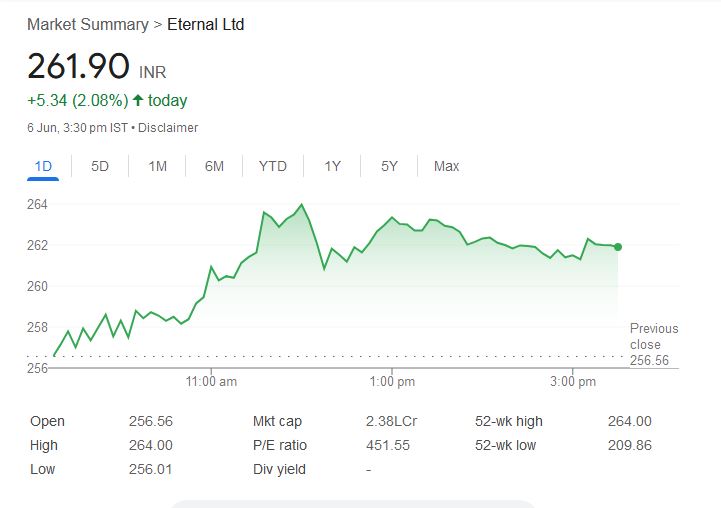The width and height of the screenshot is (721, 508).
Task: Click the 52-wk high value 264.00
Action: click(x=629, y=421)
